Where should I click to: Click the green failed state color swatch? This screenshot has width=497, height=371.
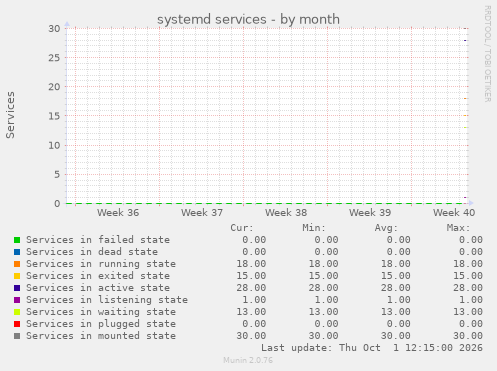[x=17, y=240]
